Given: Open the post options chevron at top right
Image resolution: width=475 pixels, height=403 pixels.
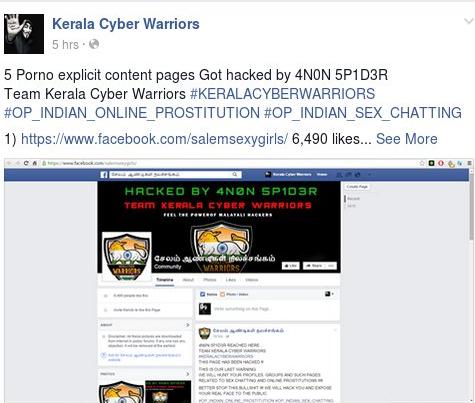Looking at the screenshot, I should point(468,21).
